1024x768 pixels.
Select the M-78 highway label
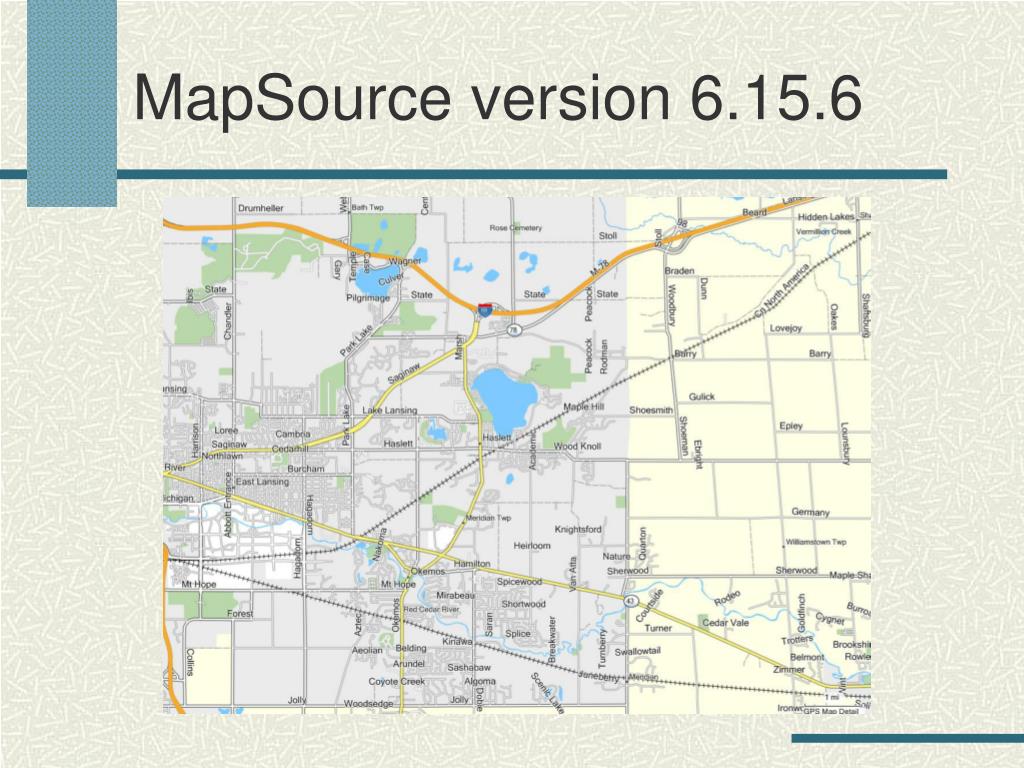pyautogui.click(x=599, y=268)
